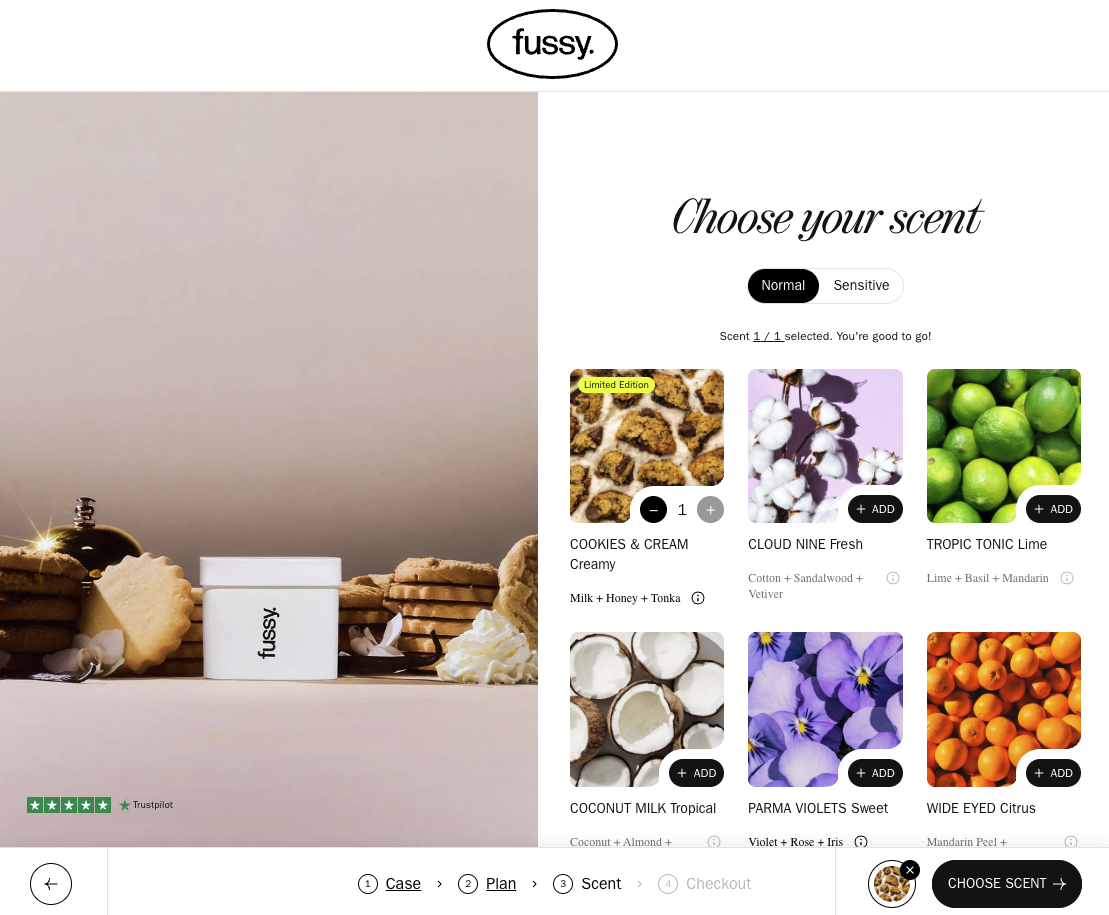This screenshot has height=915, width=1109.
Task: Open info icon for Lime + Basil + Mandarin
Action: pos(1067,578)
